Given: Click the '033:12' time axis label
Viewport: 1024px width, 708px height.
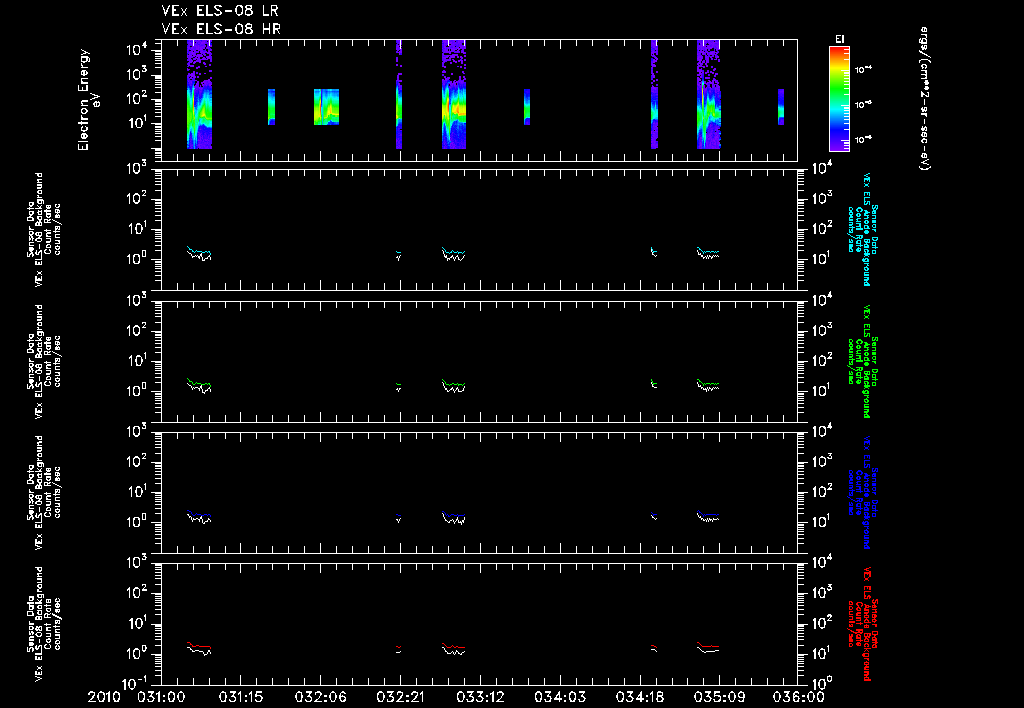Looking at the screenshot, I should pos(480,697).
